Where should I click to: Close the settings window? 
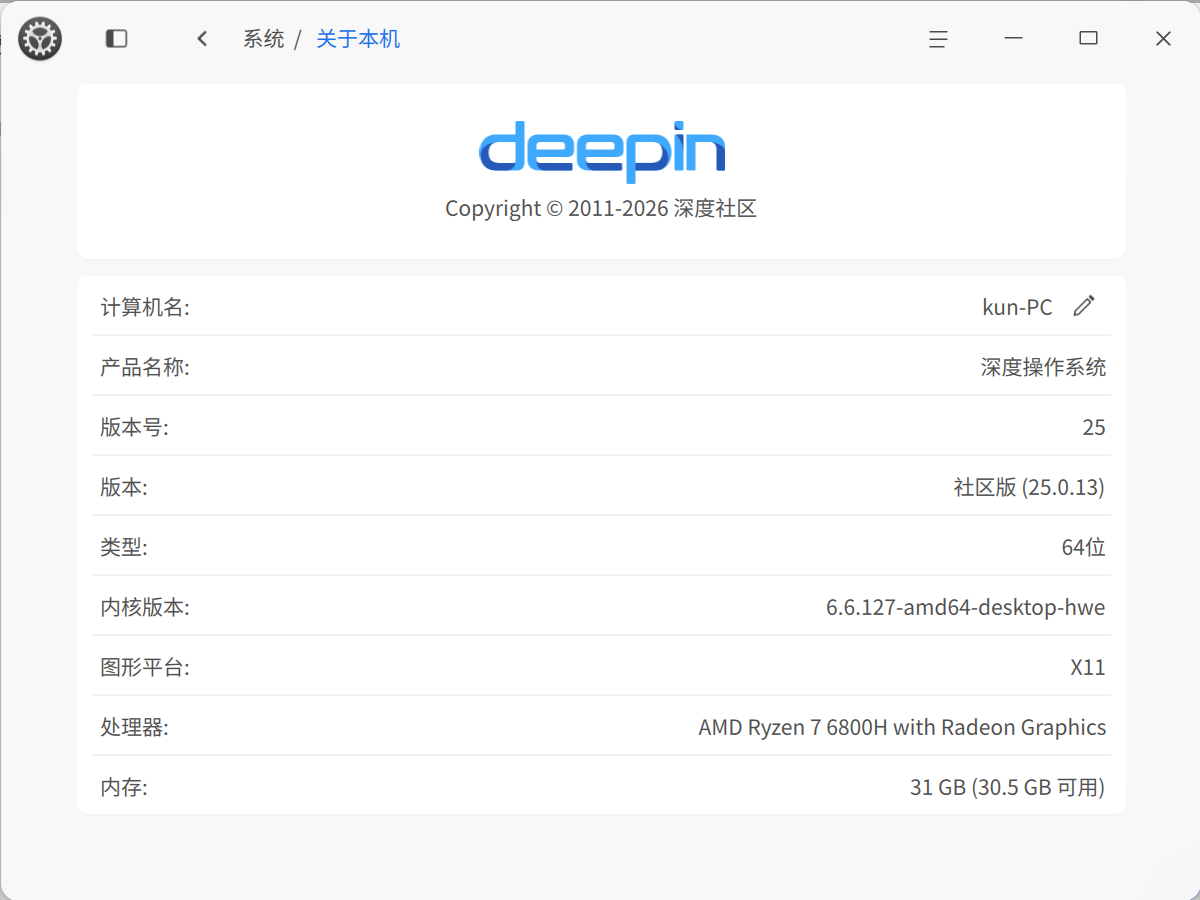(x=1163, y=39)
